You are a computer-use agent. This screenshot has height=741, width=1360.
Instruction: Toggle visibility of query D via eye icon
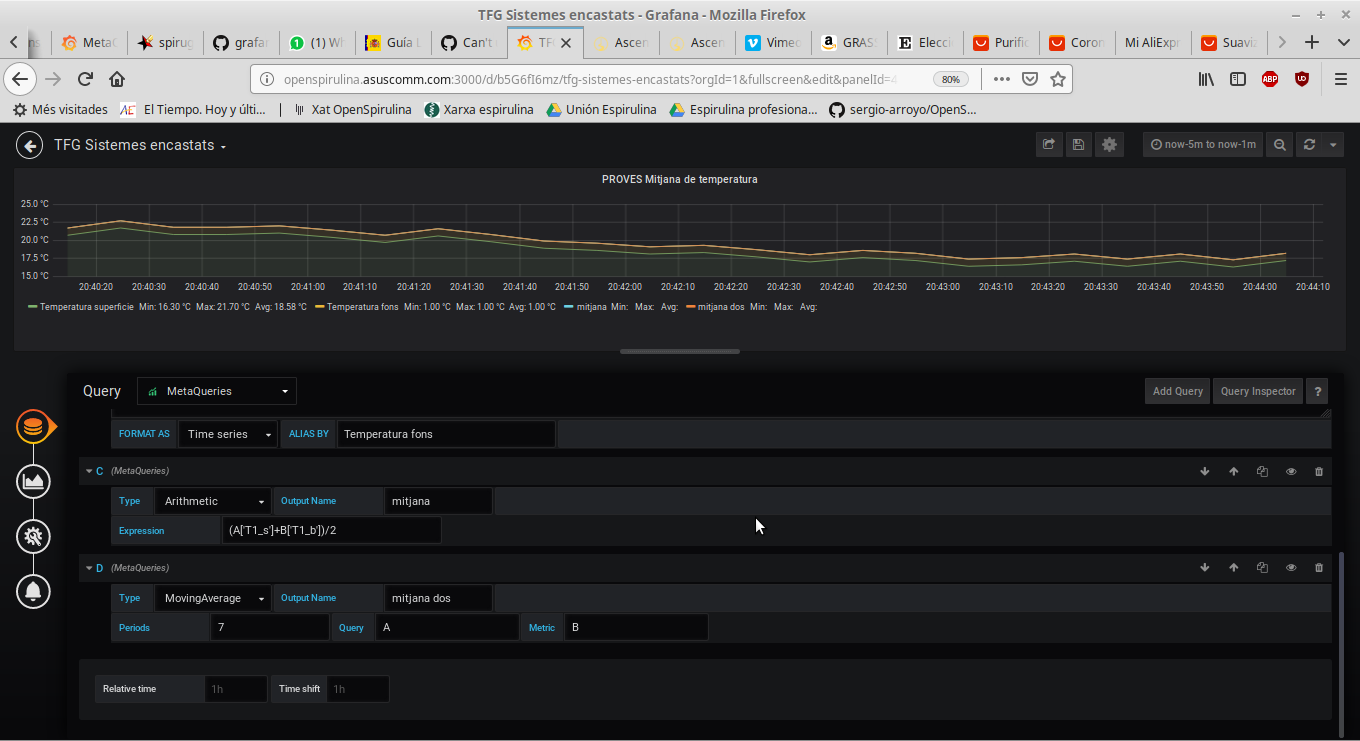(x=1290, y=567)
